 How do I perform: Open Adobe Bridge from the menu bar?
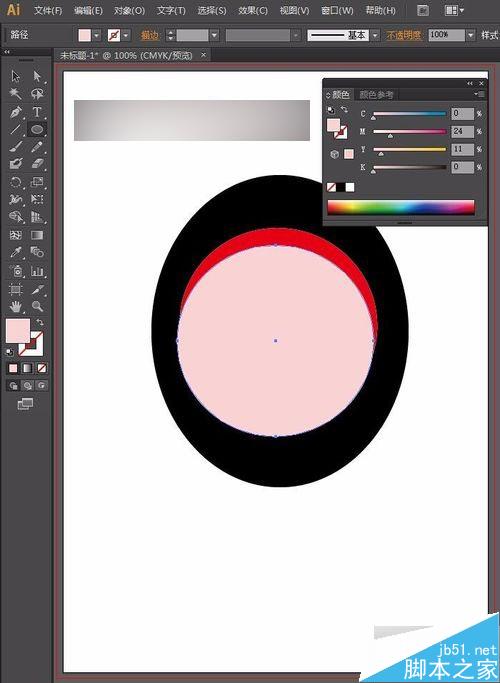422,10
